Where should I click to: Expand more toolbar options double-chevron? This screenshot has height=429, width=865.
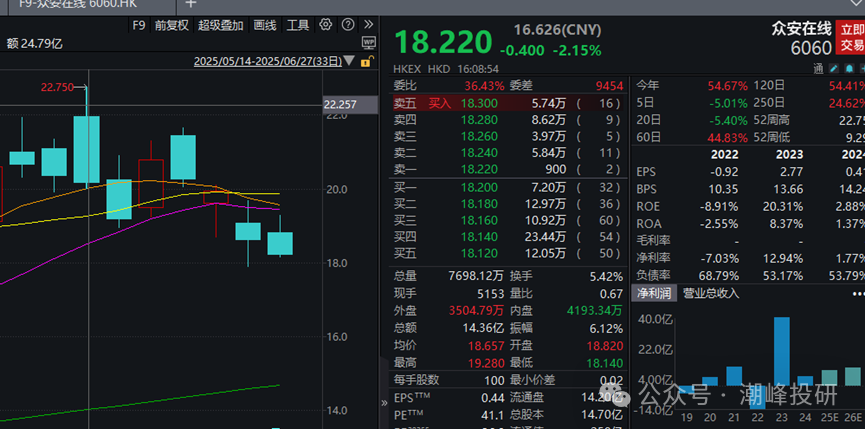pos(369,25)
